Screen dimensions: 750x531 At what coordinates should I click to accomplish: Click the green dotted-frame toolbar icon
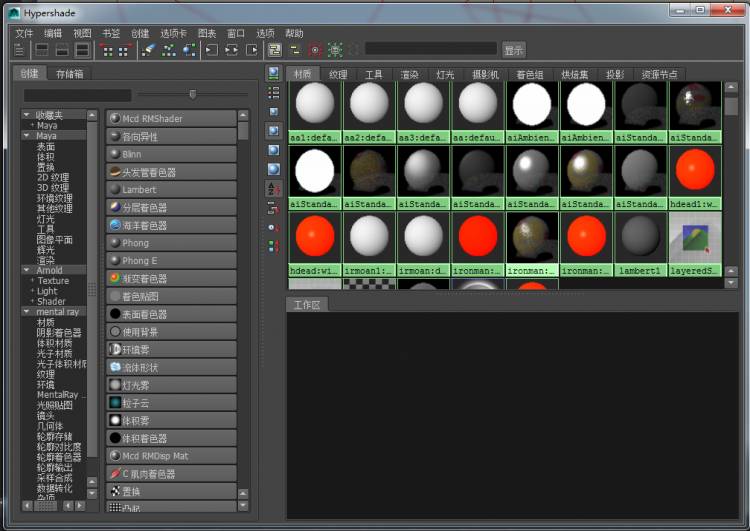(335, 50)
